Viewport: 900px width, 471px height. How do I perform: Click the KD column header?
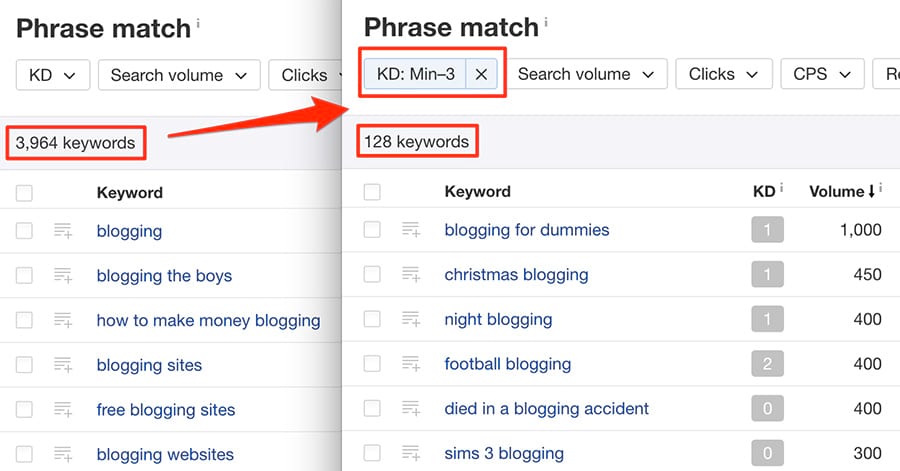[x=763, y=192]
